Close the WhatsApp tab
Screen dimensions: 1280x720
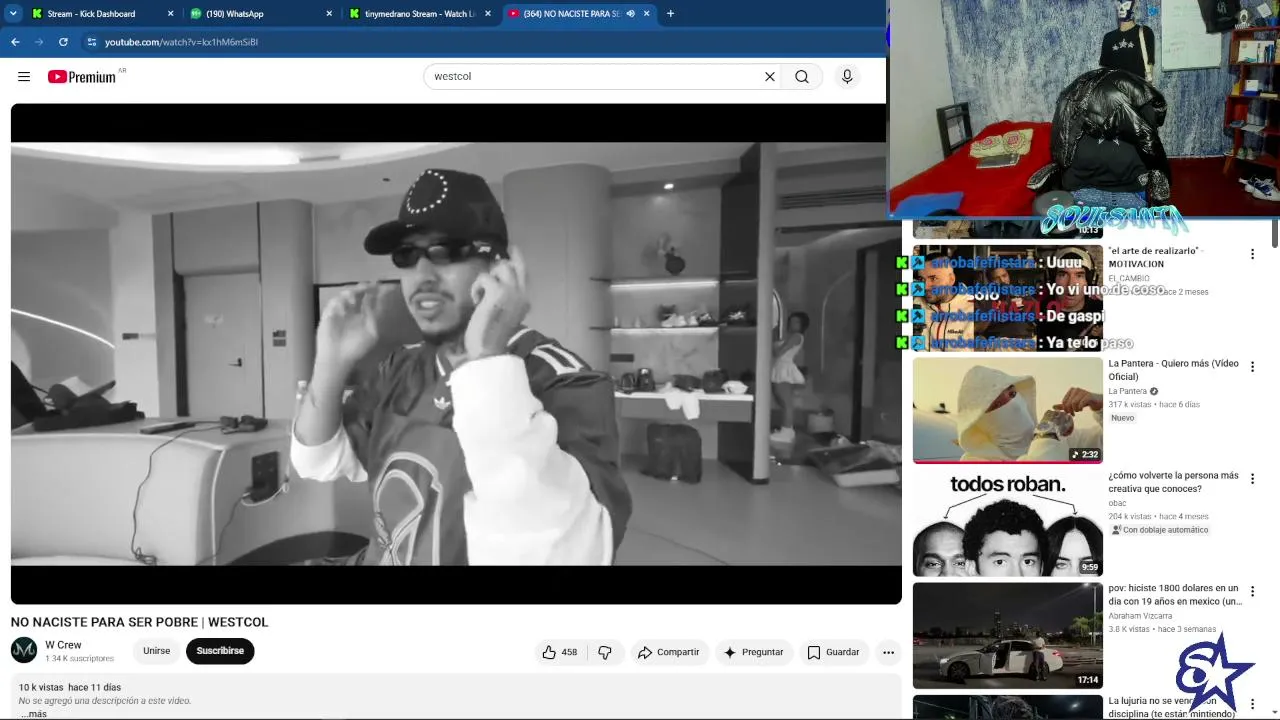(x=330, y=14)
